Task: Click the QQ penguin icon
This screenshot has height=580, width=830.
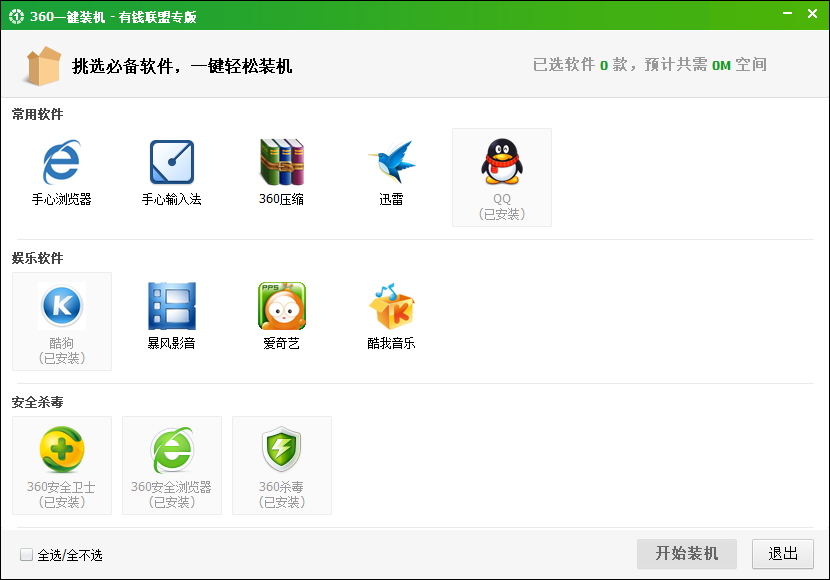Action: (x=502, y=161)
